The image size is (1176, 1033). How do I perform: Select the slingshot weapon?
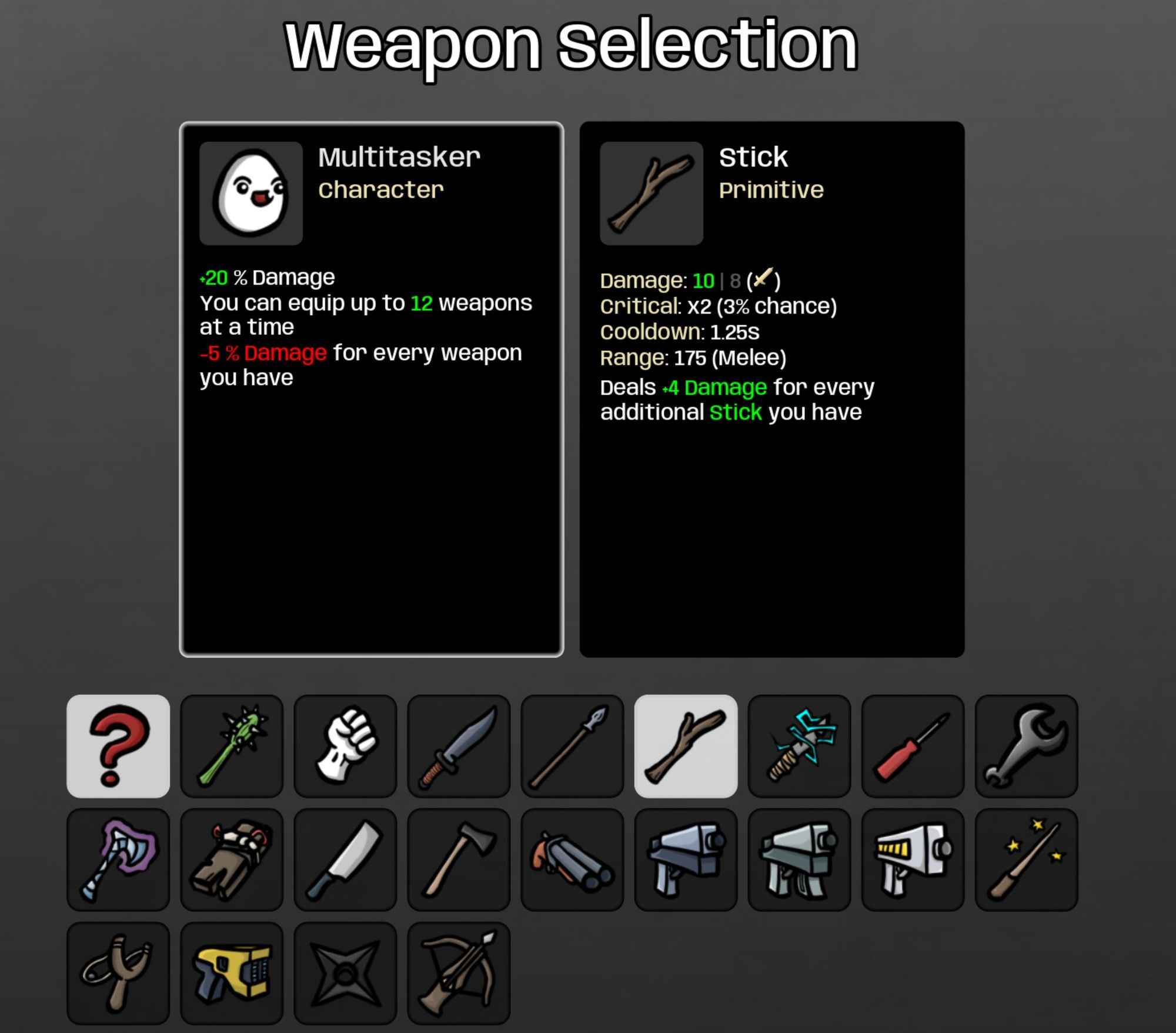coord(118,973)
